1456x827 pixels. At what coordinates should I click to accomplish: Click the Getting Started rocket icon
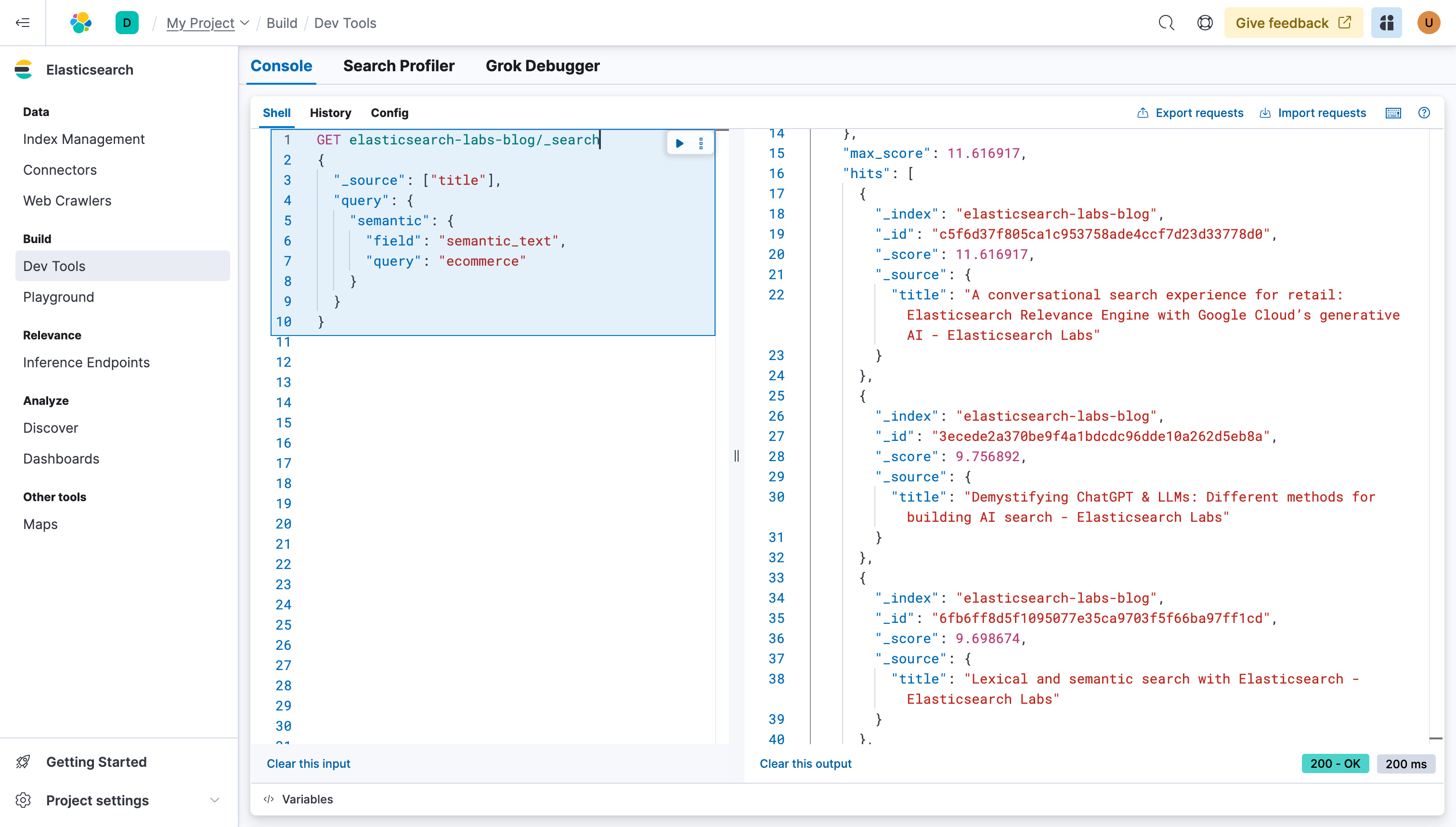point(23,762)
